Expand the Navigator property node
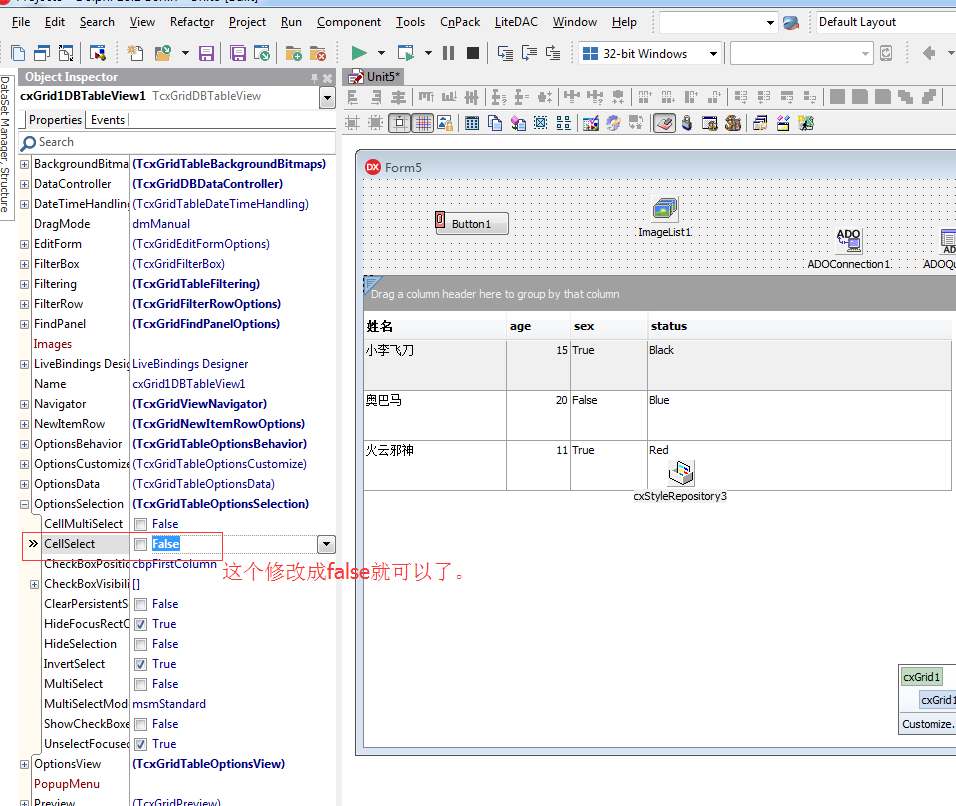 click(24, 404)
